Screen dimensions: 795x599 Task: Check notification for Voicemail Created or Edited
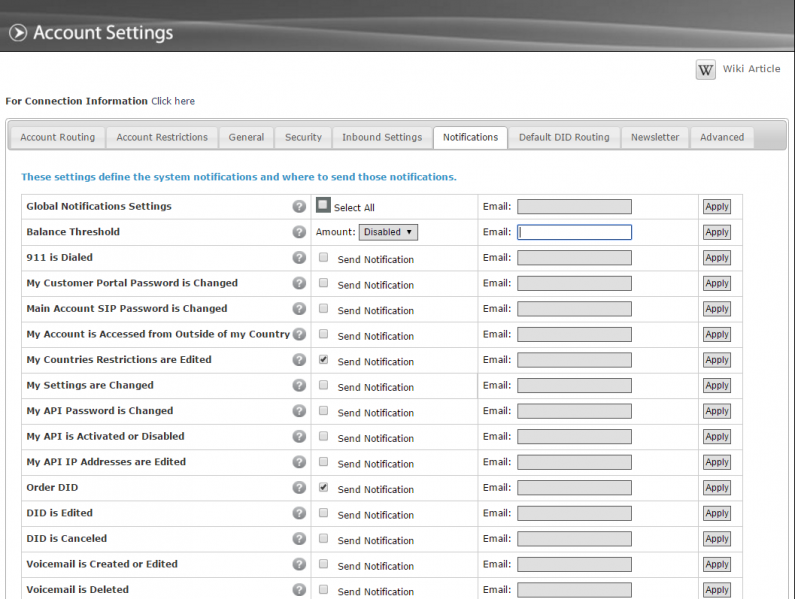(x=323, y=564)
